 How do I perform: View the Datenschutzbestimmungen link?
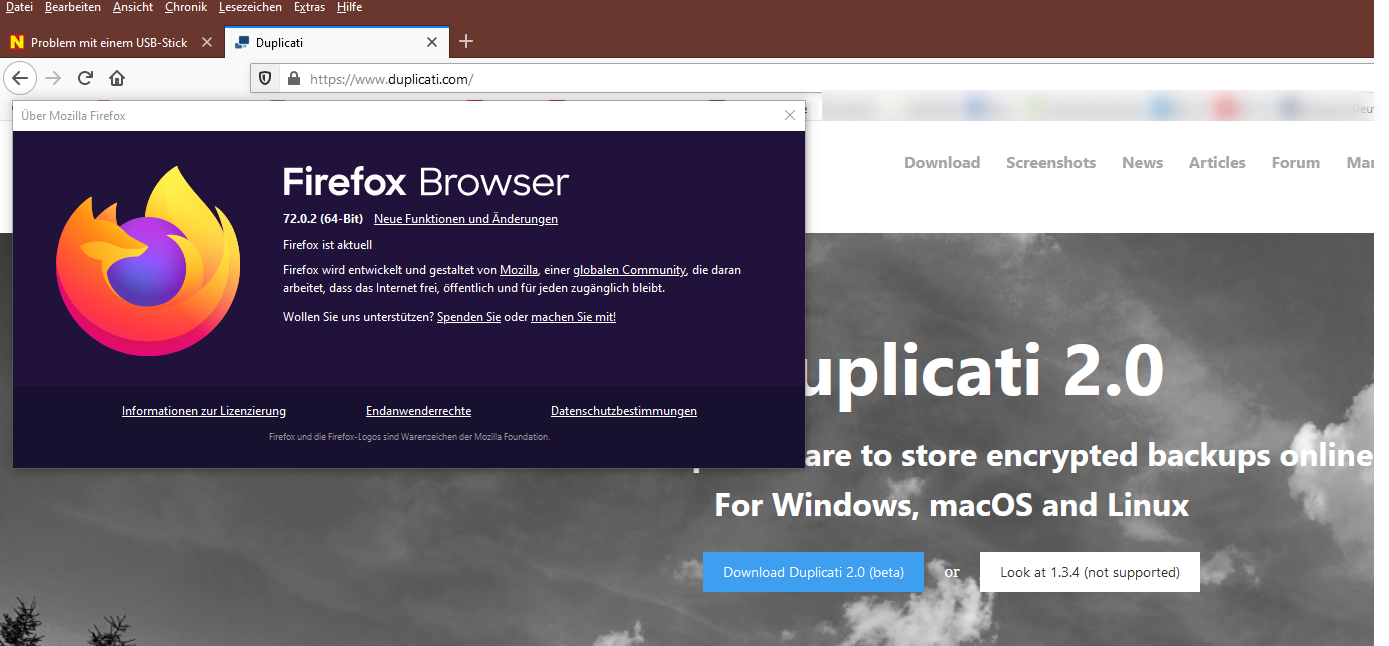click(x=624, y=411)
